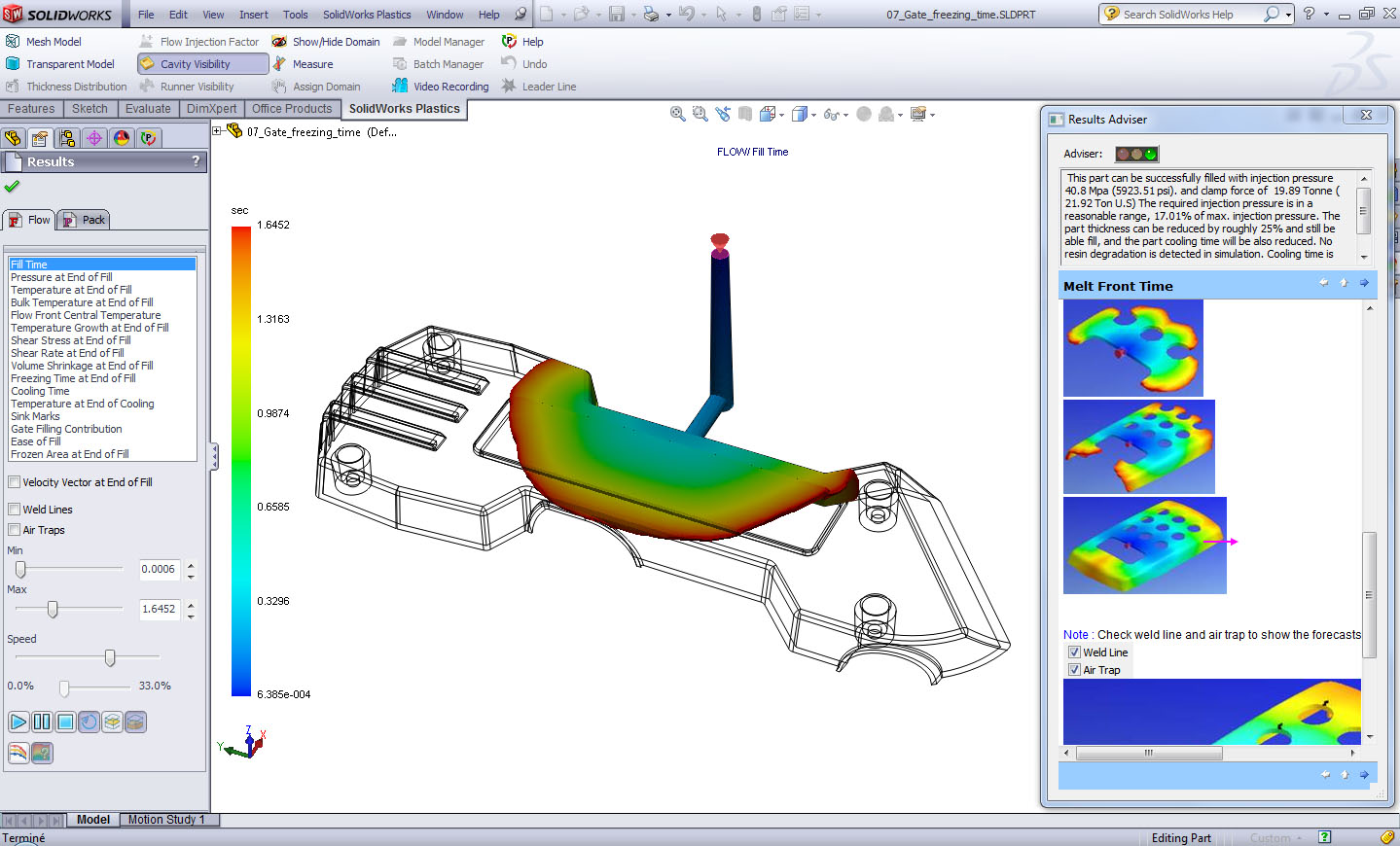1400x846 pixels.
Task: Enable the Weld Lines display
Action: (x=14, y=509)
